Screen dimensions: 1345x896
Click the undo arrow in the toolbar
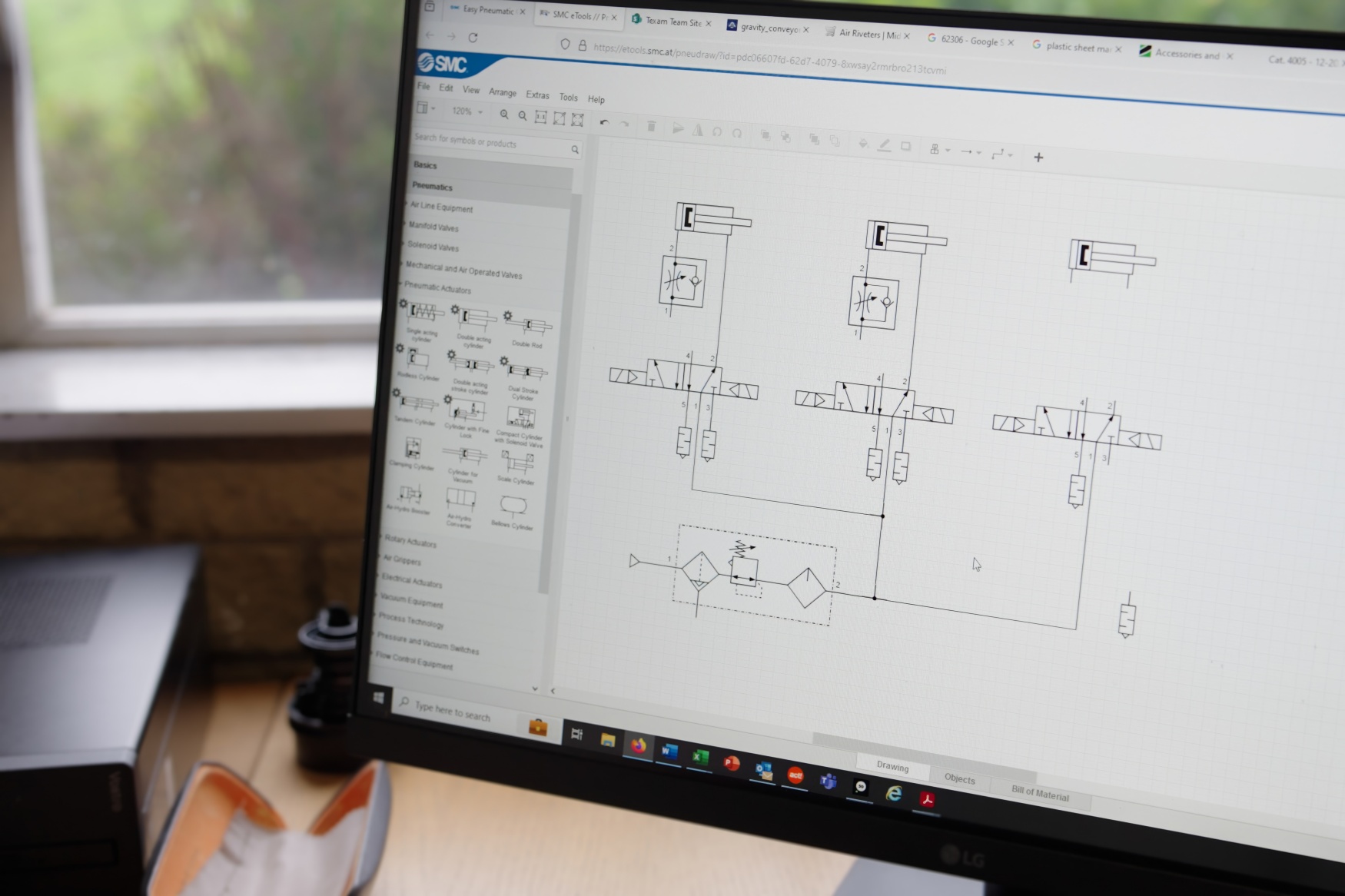(604, 122)
